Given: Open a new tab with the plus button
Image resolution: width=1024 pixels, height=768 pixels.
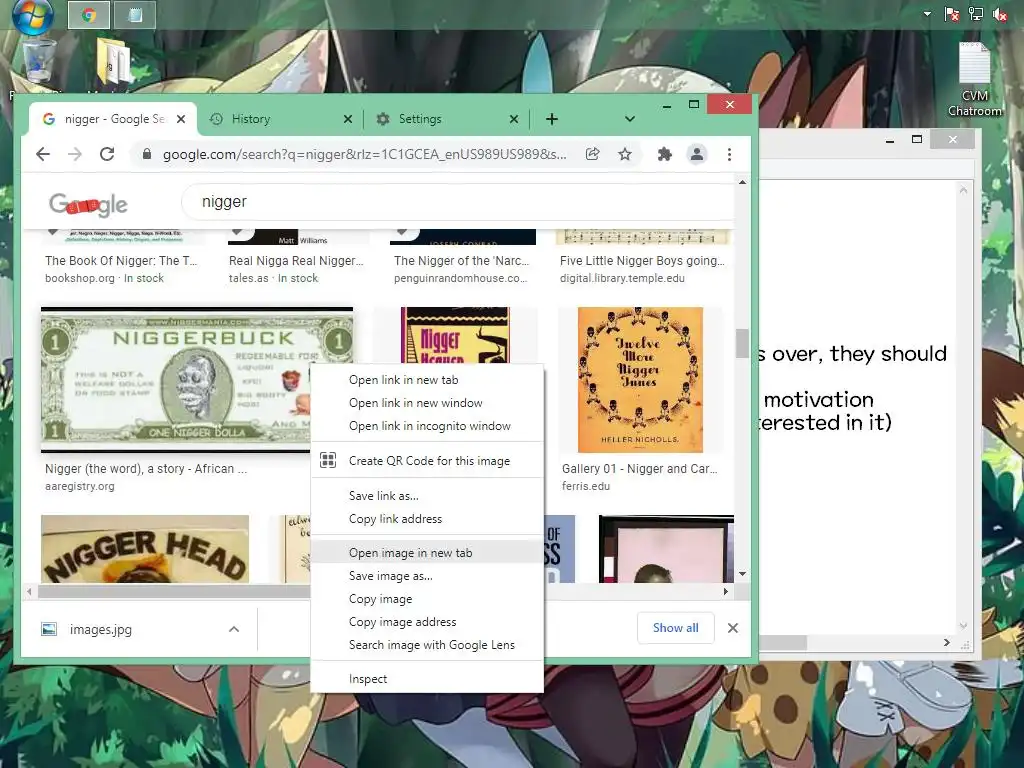Looking at the screenshot, I should pyautogui.click(x=552, y=119).
